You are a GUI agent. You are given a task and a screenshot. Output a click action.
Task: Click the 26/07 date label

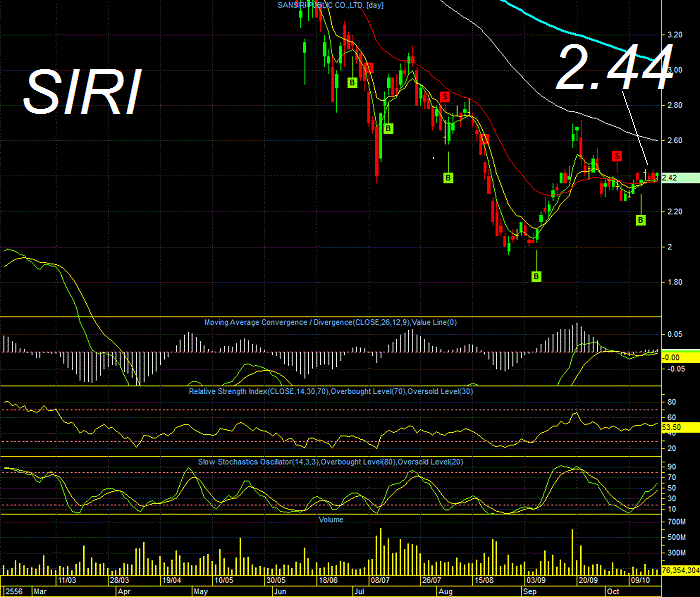(x=432, y=580)
